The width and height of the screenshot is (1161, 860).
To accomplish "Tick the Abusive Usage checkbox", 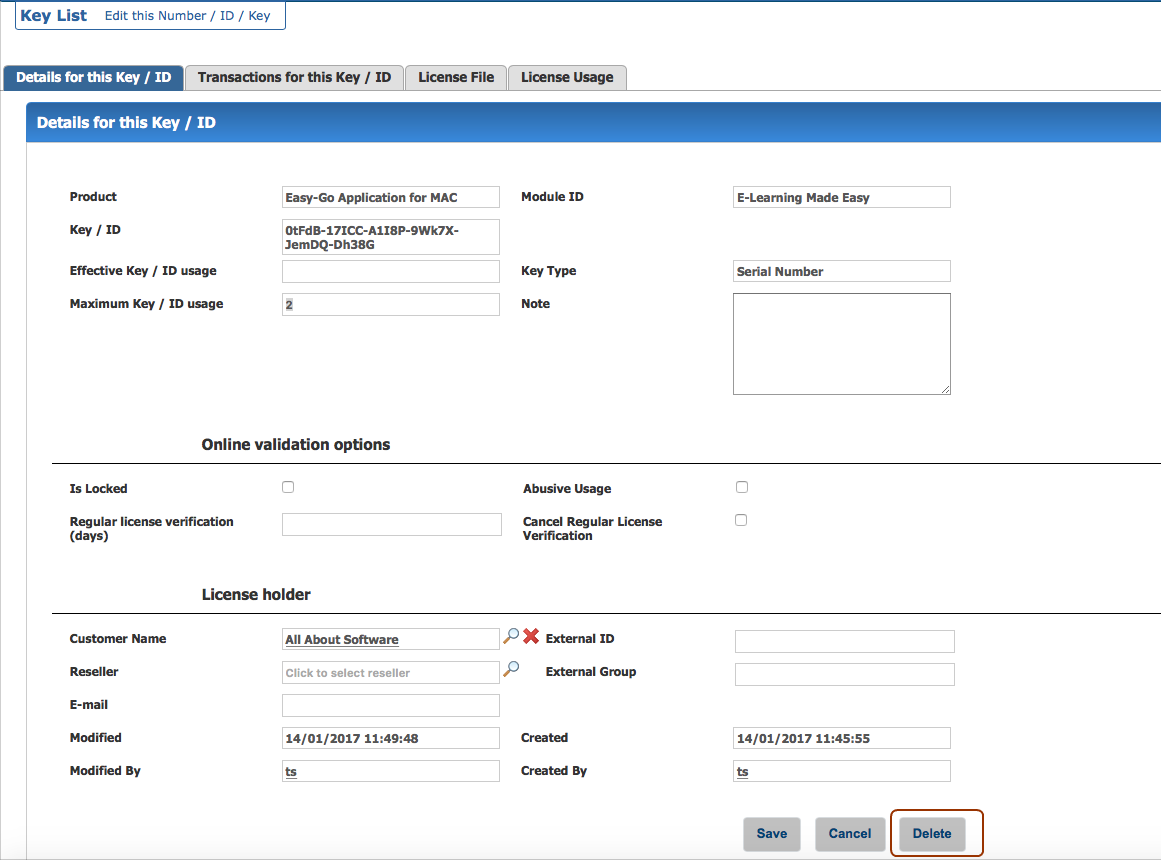I will click(x=741, y=487).
